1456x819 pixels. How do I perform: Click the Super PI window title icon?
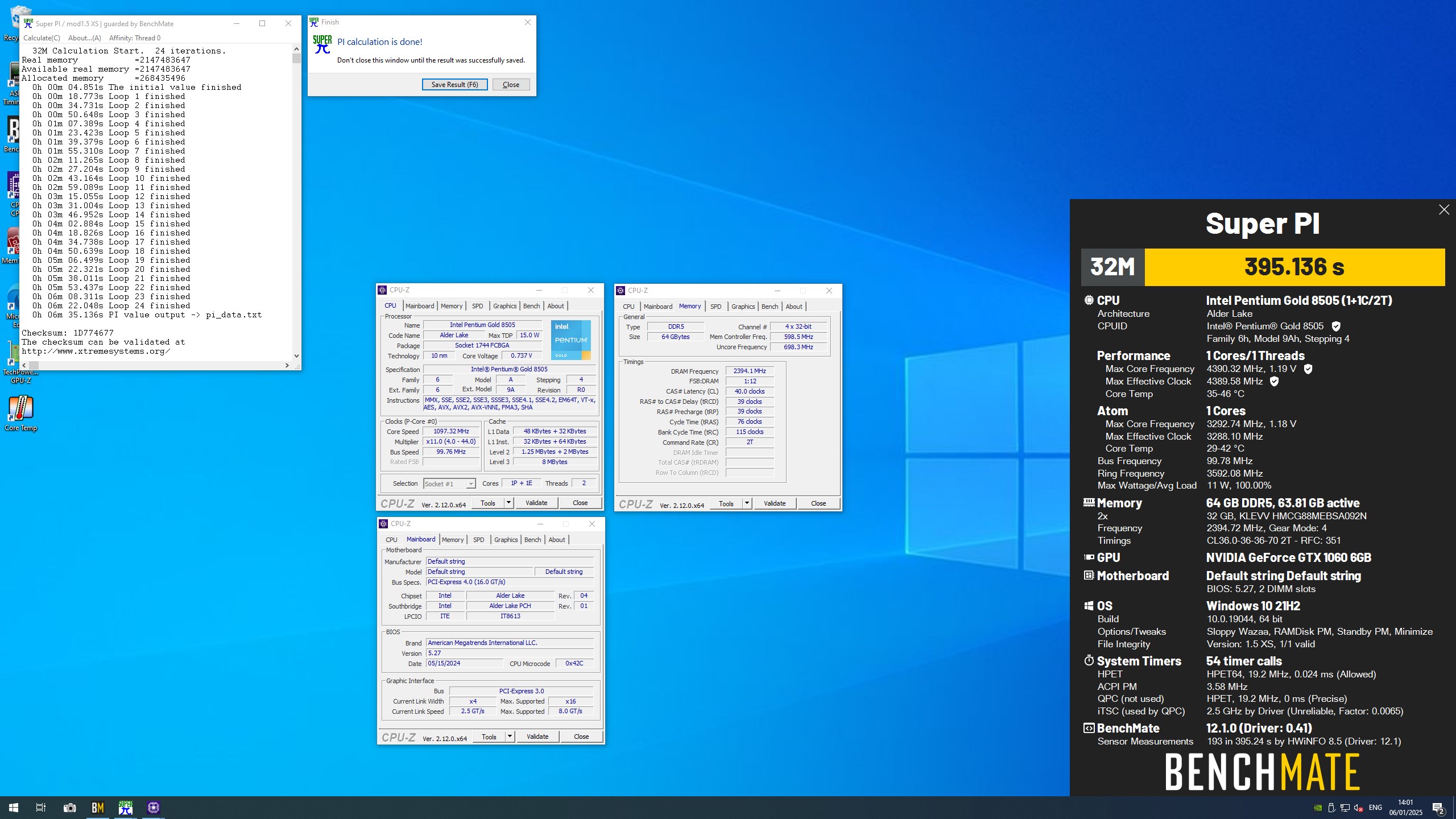coord(28,23)
